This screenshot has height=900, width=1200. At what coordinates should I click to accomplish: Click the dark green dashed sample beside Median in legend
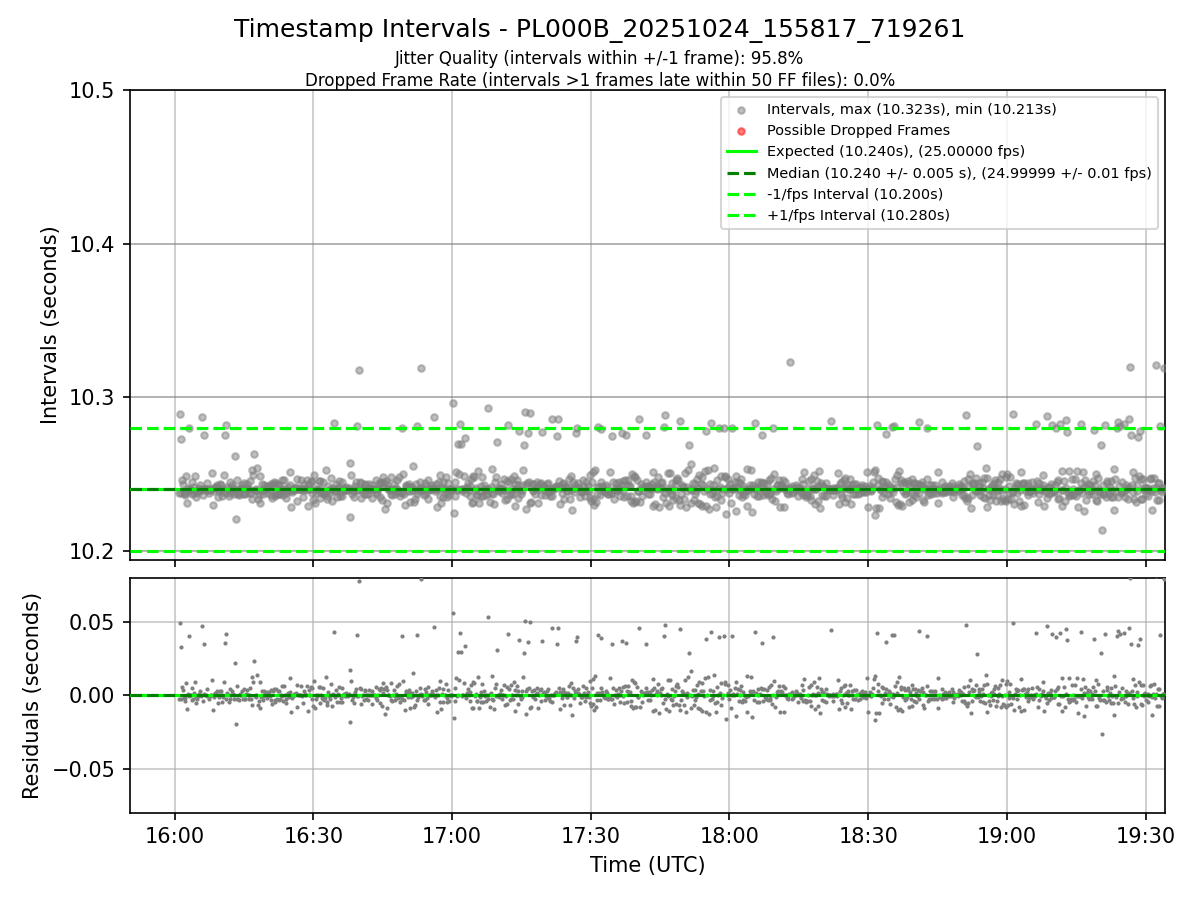pos(741,173)
